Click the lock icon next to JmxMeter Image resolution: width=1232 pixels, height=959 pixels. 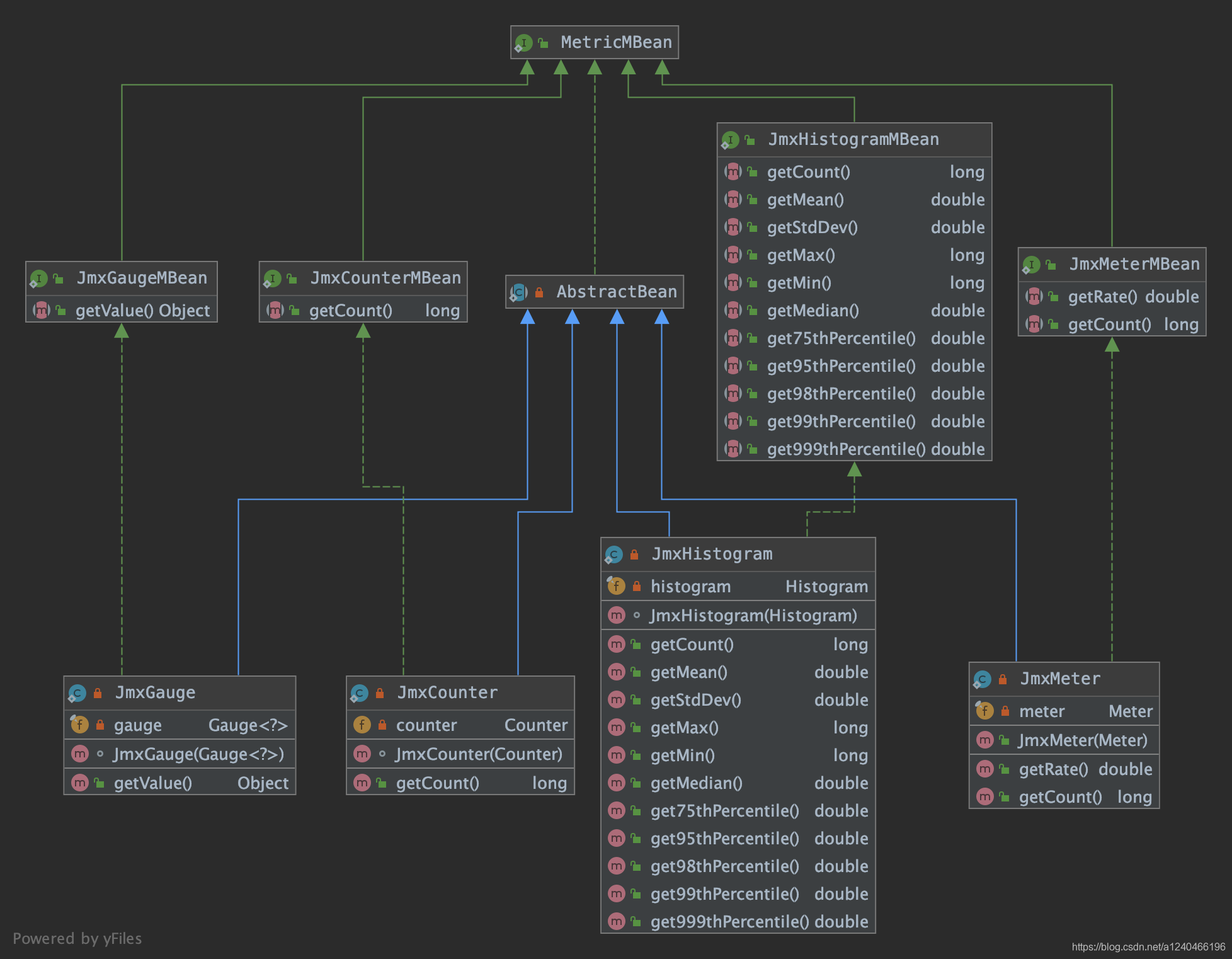coord(1003,679)
